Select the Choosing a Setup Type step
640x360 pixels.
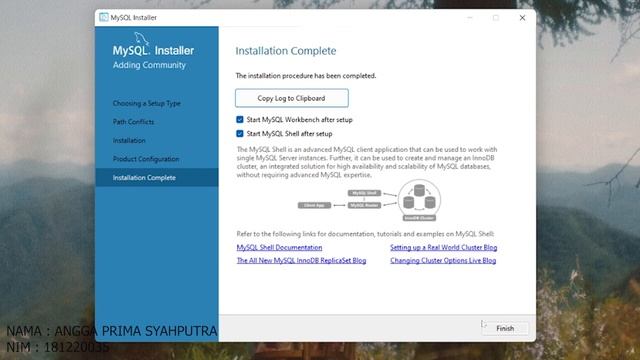[147, 103]
